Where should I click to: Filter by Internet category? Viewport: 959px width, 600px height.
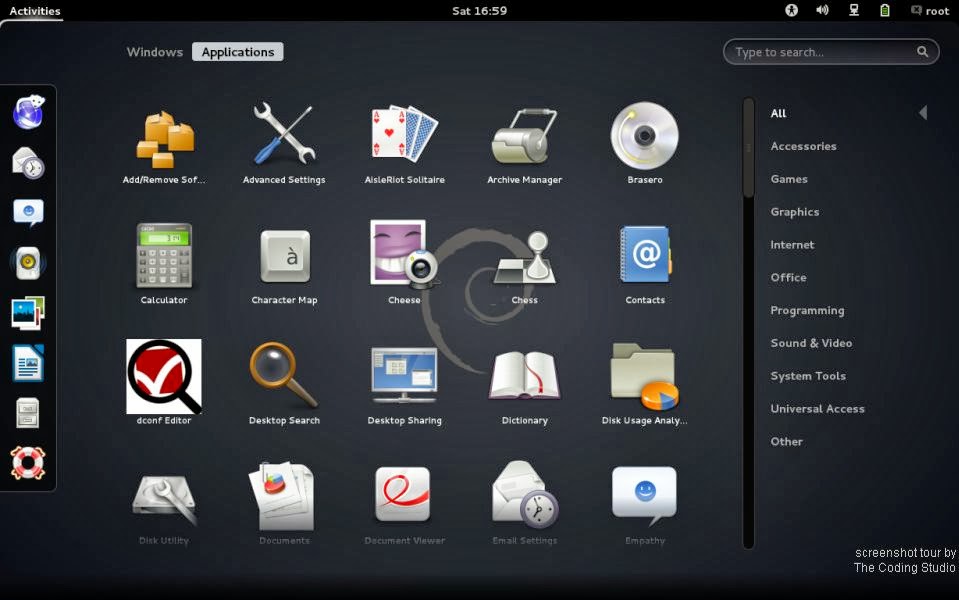[x=792, y=245]
